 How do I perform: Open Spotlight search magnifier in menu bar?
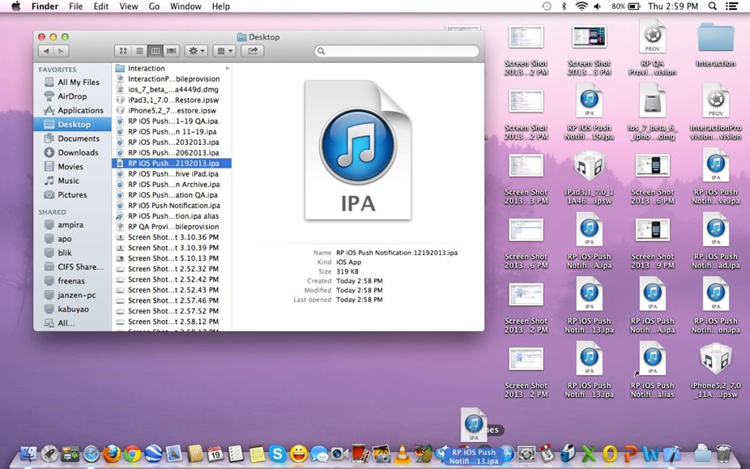pos(714,6)
